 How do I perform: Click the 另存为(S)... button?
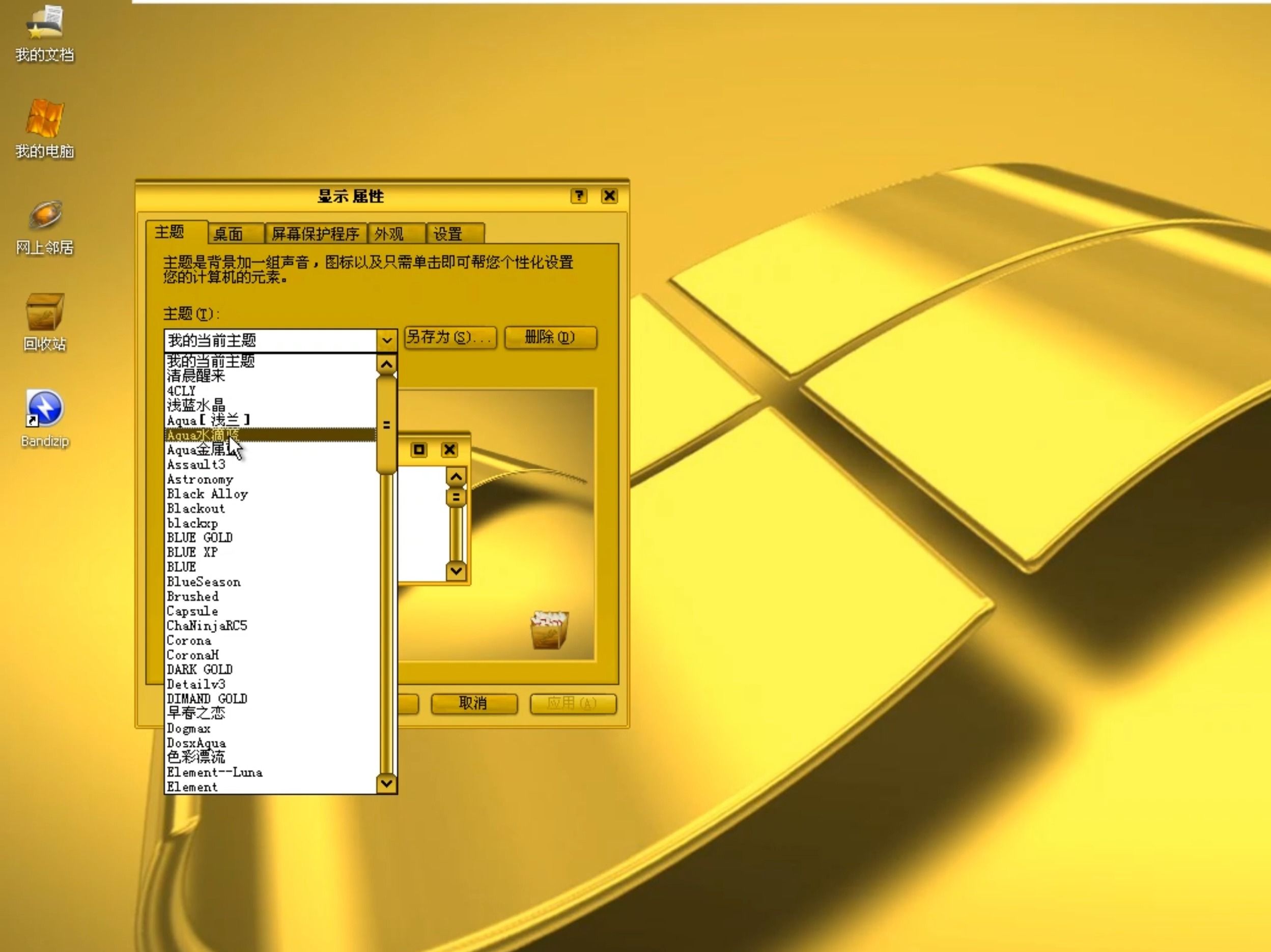pyautogui.click(x=450, y=337)
